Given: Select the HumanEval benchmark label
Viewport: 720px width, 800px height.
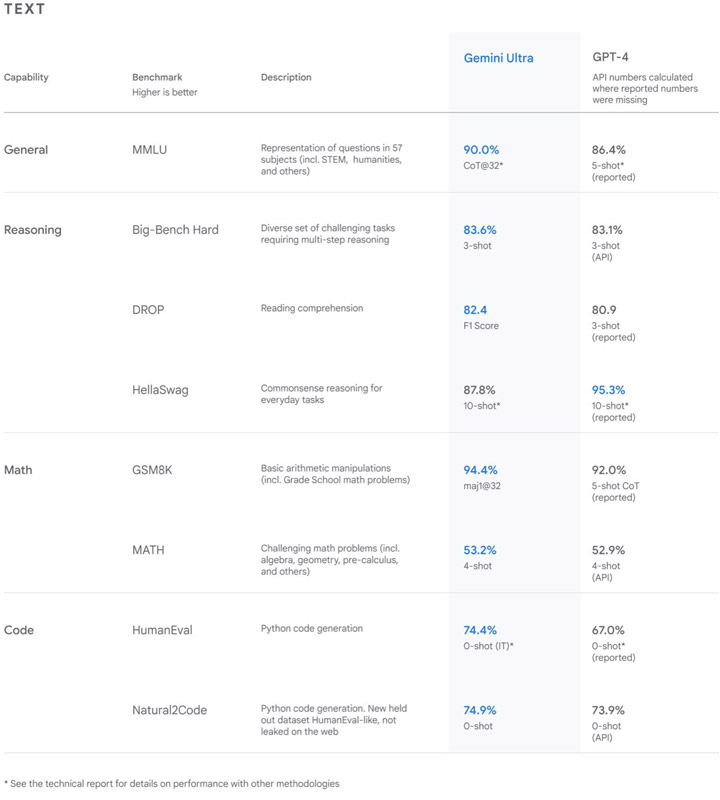Looking at the screenshot, I should tap(162, 631).
